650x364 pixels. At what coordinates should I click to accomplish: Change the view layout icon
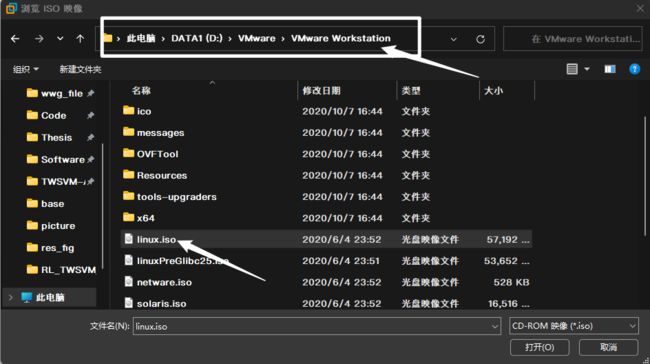coord(572,69)
